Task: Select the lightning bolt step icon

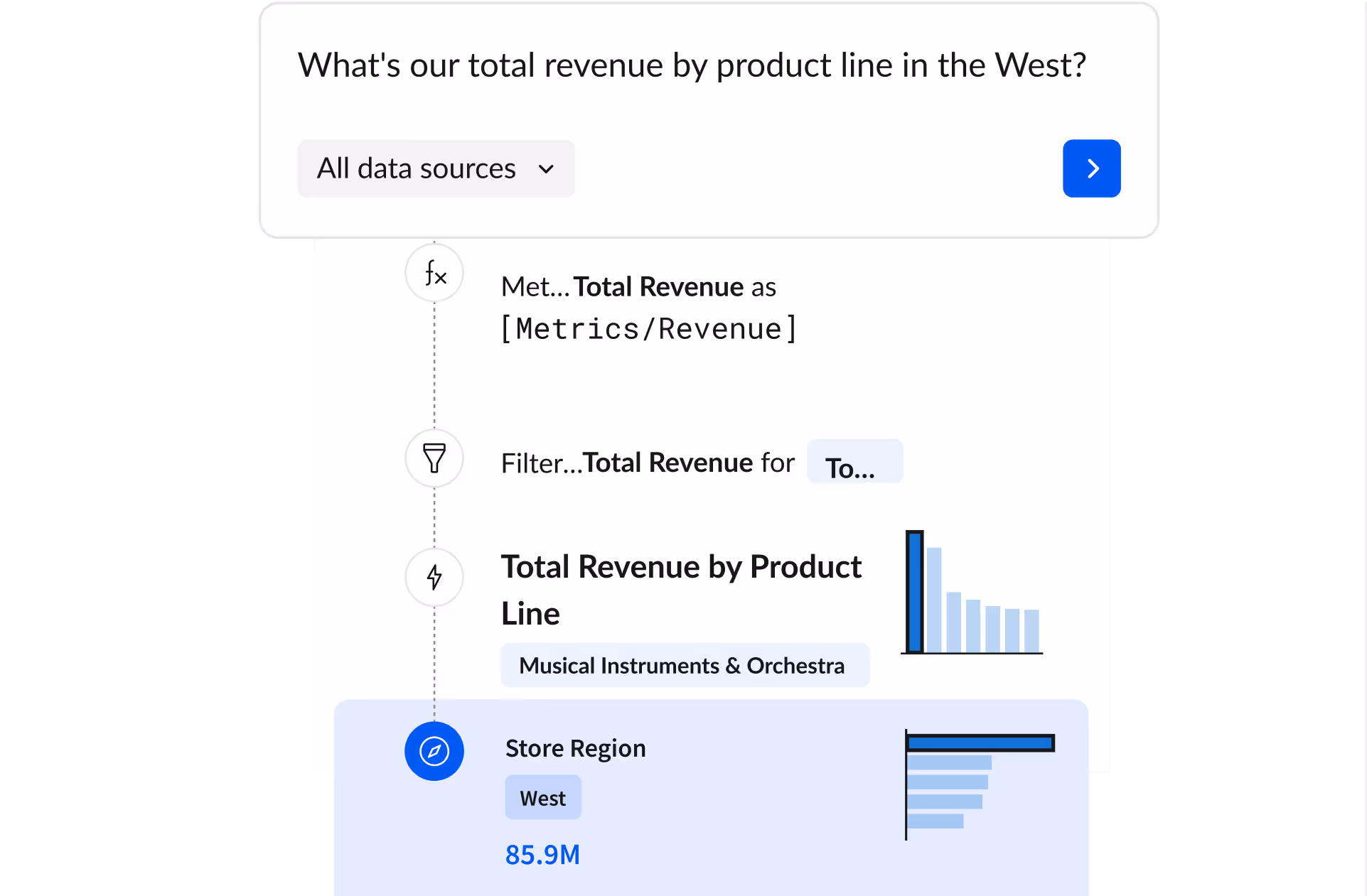Action: coord(434,577)
